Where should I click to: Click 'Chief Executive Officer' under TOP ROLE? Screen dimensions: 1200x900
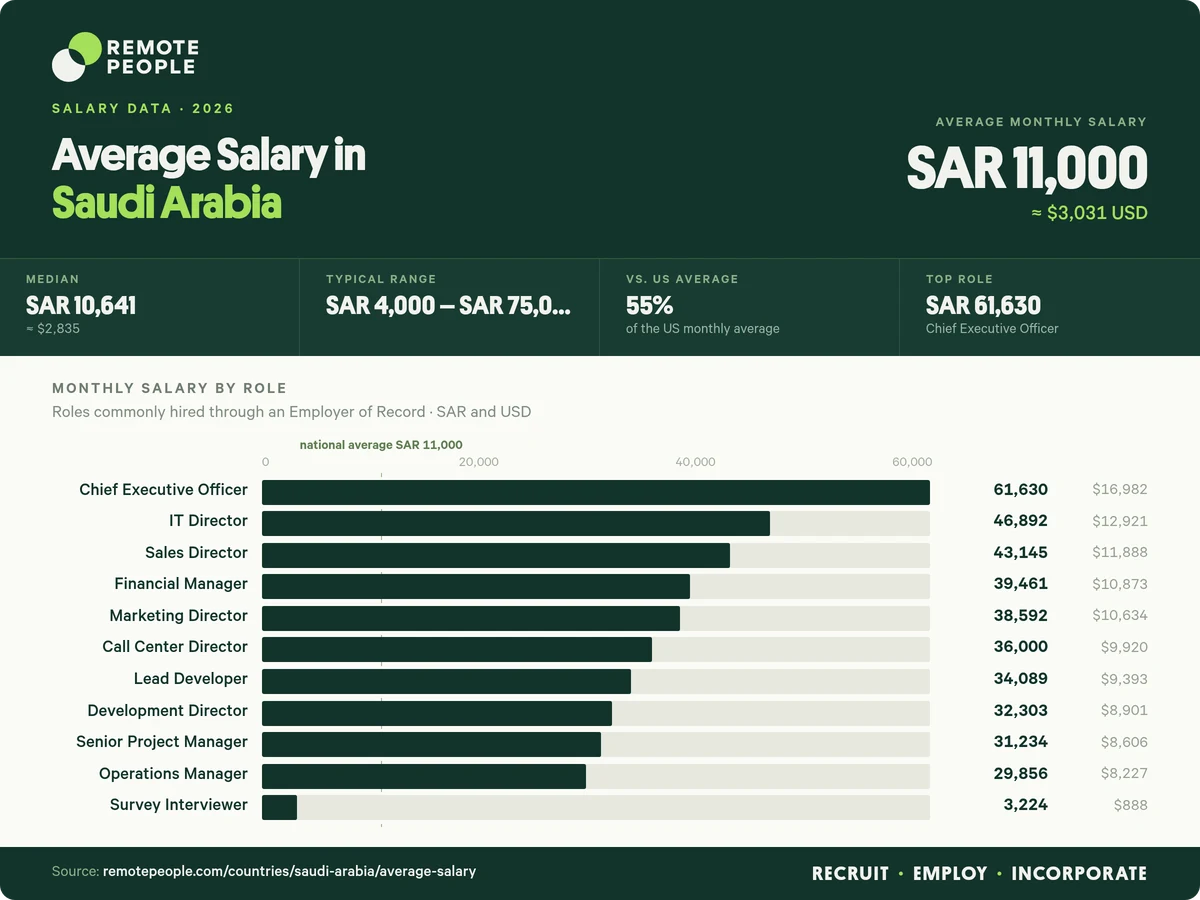point(992,328)
